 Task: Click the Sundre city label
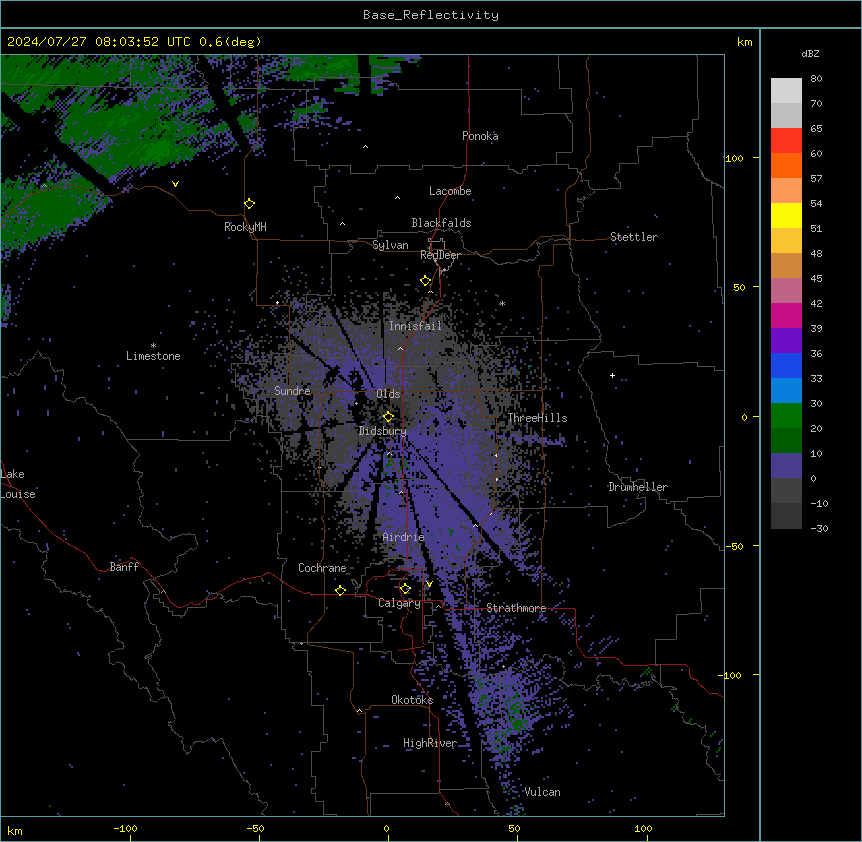tap(292, 391)
